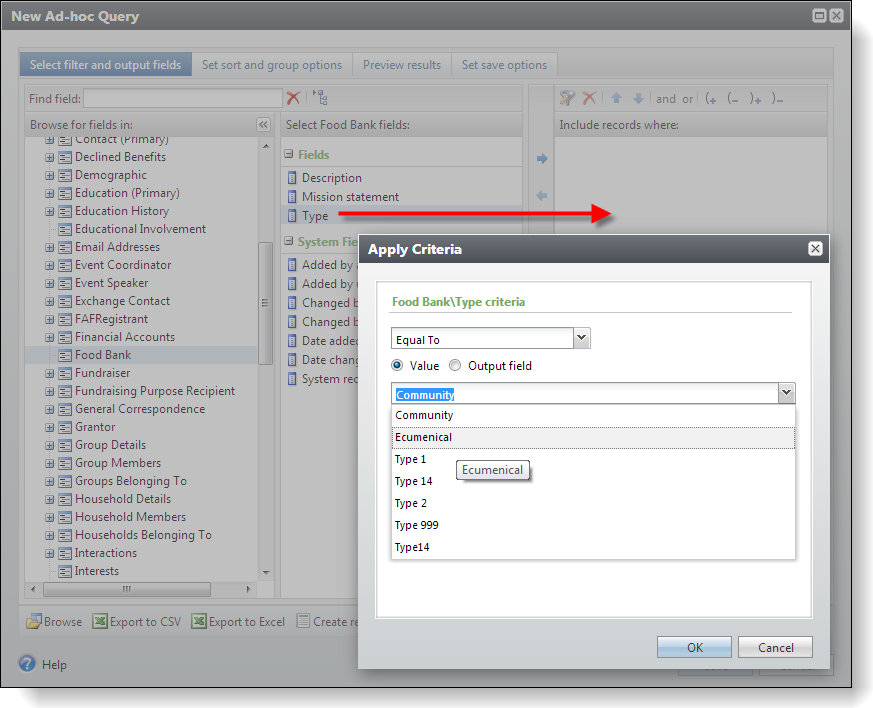Delete filter with the red X in criteria toolbar
873x708 pixels.
click(589, 99)
